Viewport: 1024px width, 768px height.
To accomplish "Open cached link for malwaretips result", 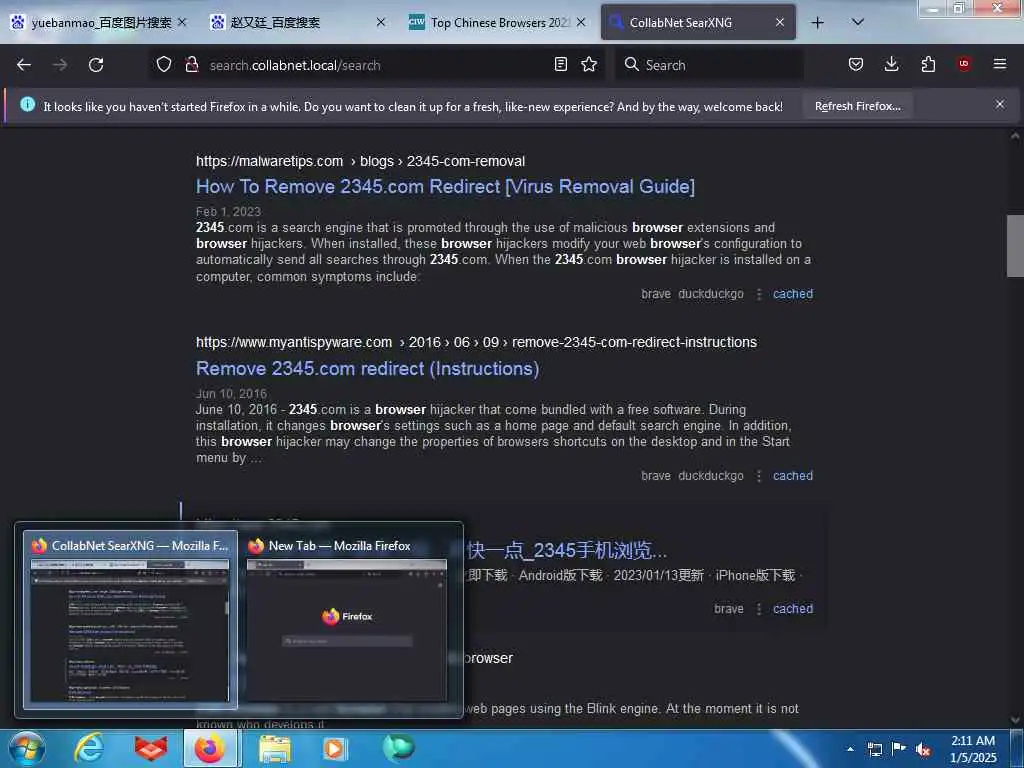I will click(793, 294).
